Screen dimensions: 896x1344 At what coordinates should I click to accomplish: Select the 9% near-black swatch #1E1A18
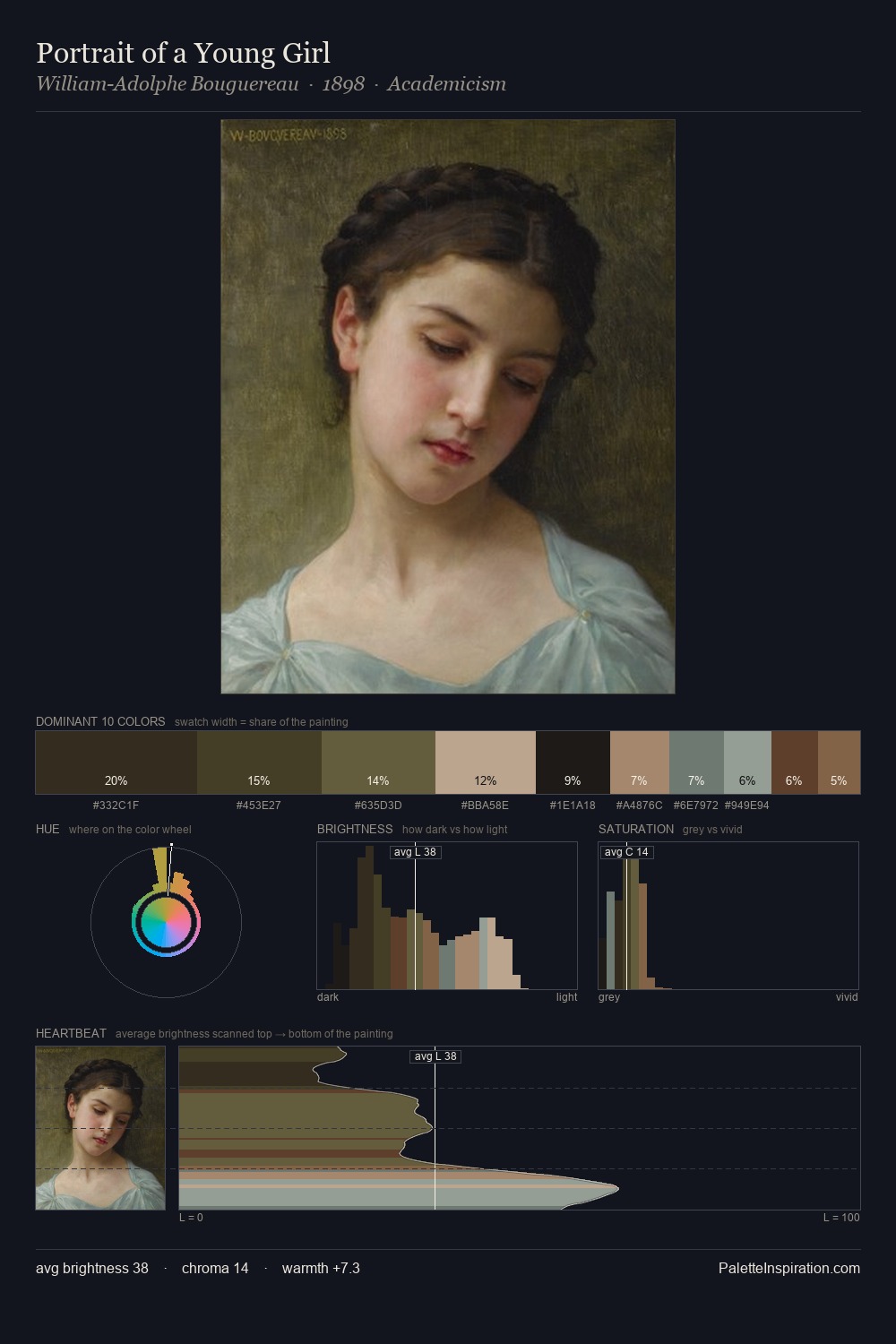click(573, 762)
